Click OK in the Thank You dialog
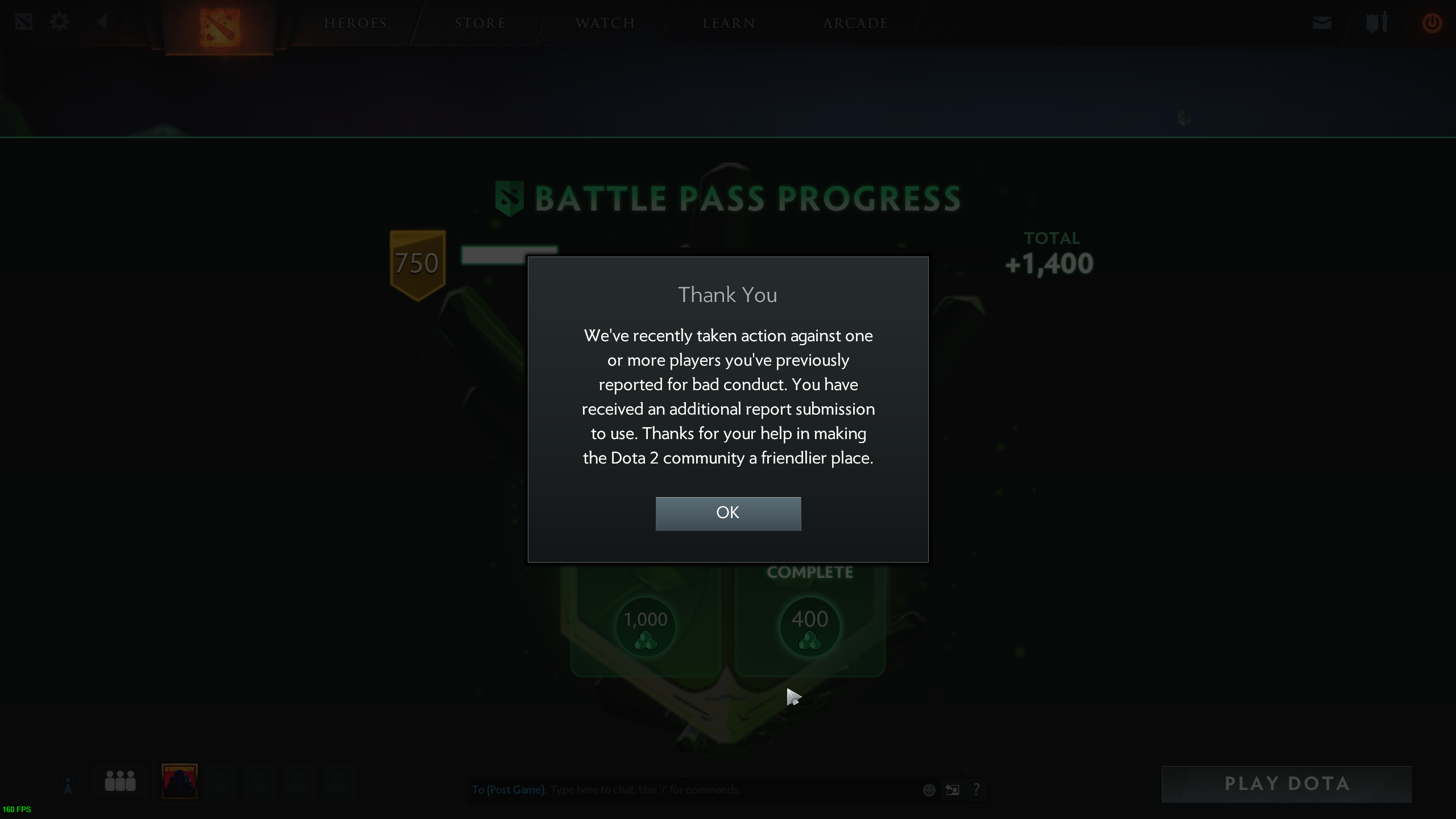Viewport: 1456px width, 819px height. tap(728, 514)
